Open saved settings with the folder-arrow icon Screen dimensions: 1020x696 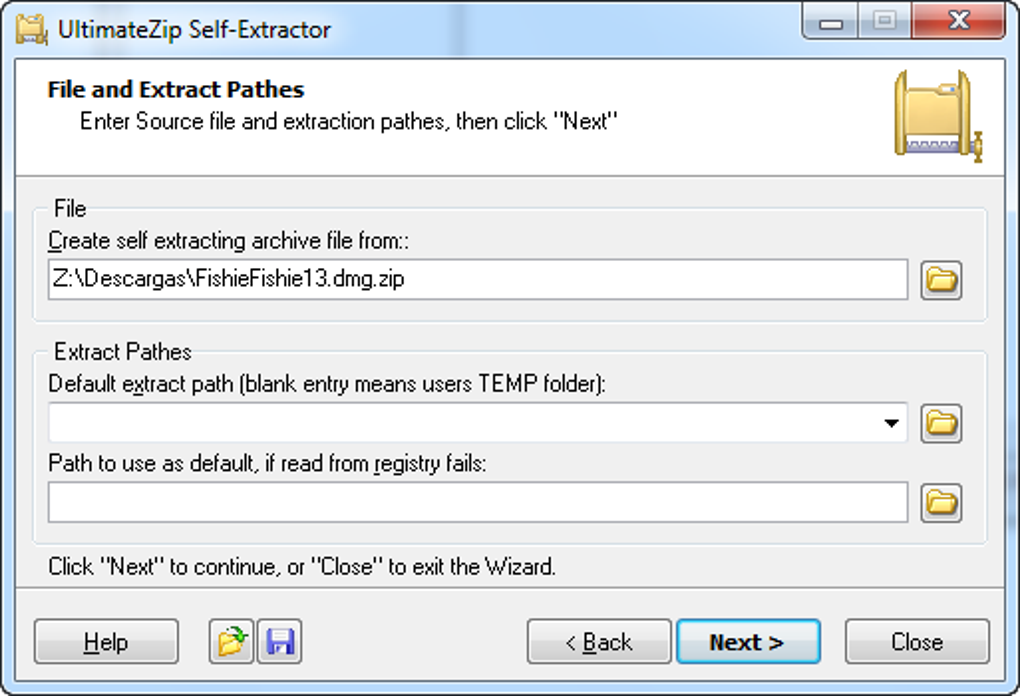point(231,642)
